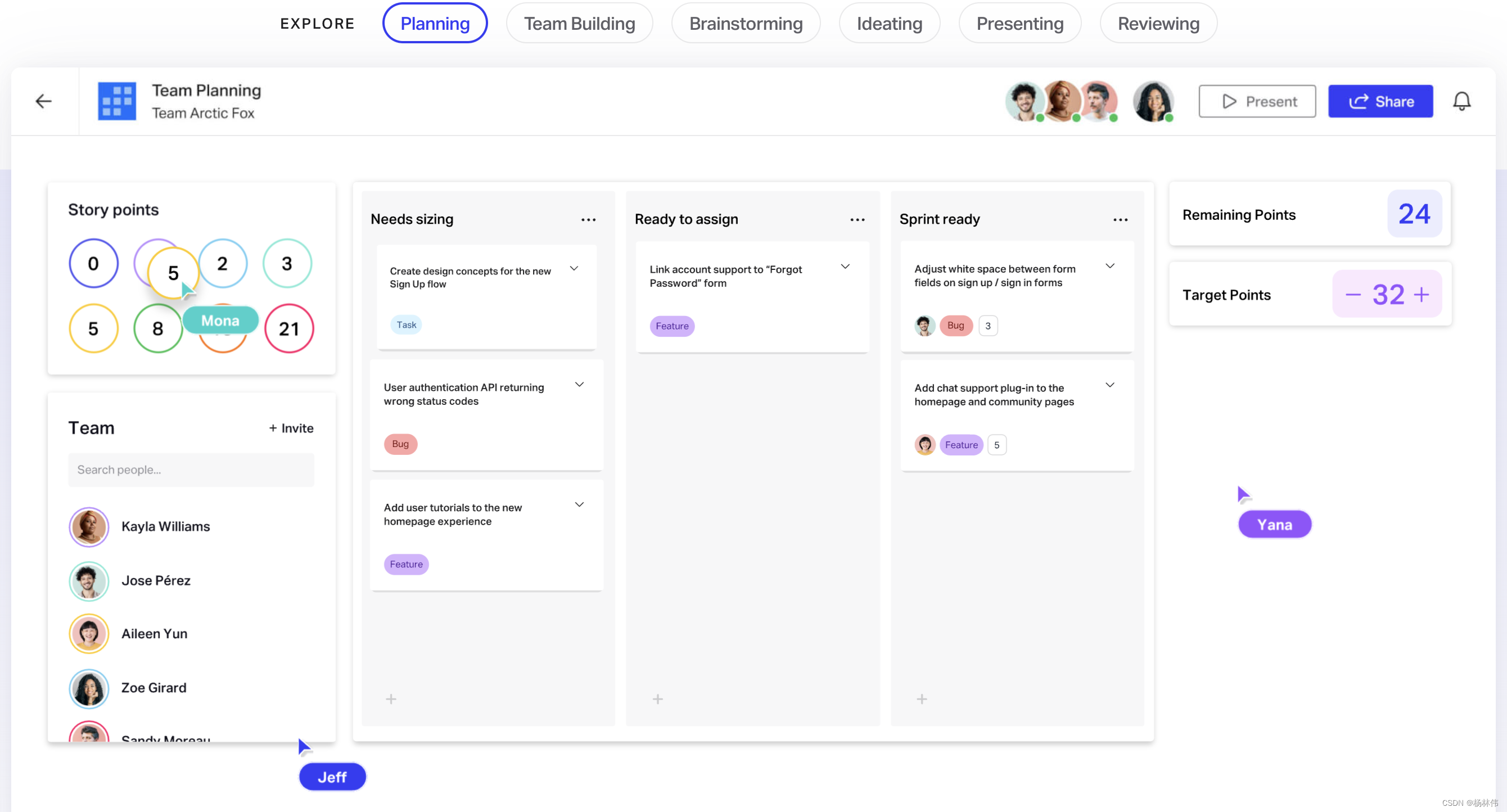
Task: Click the Present button
Action: [1257, 101]
